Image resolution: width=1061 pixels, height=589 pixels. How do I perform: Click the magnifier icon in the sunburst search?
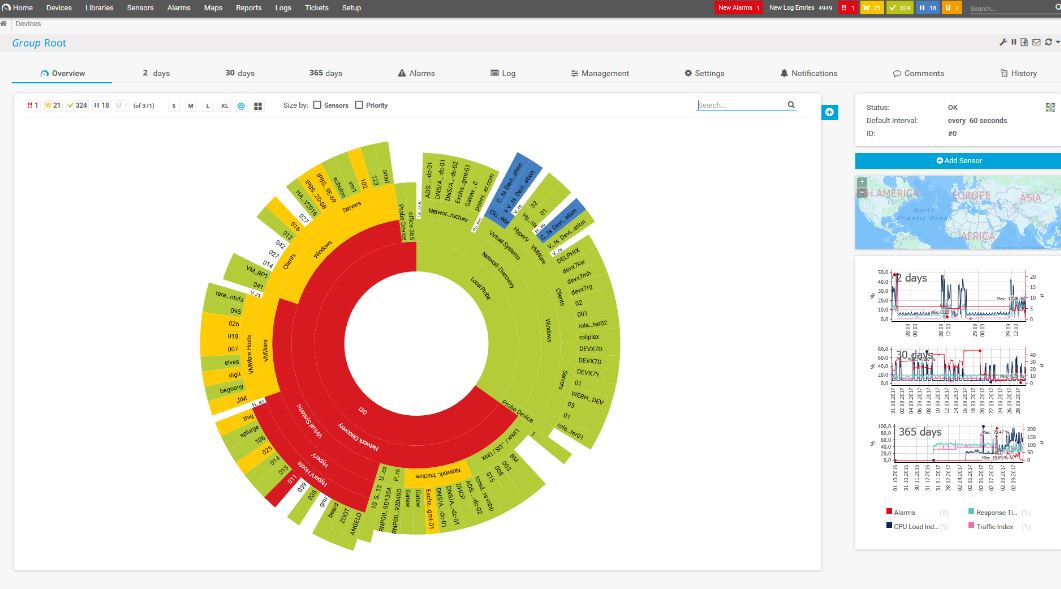tap(791, 105)
